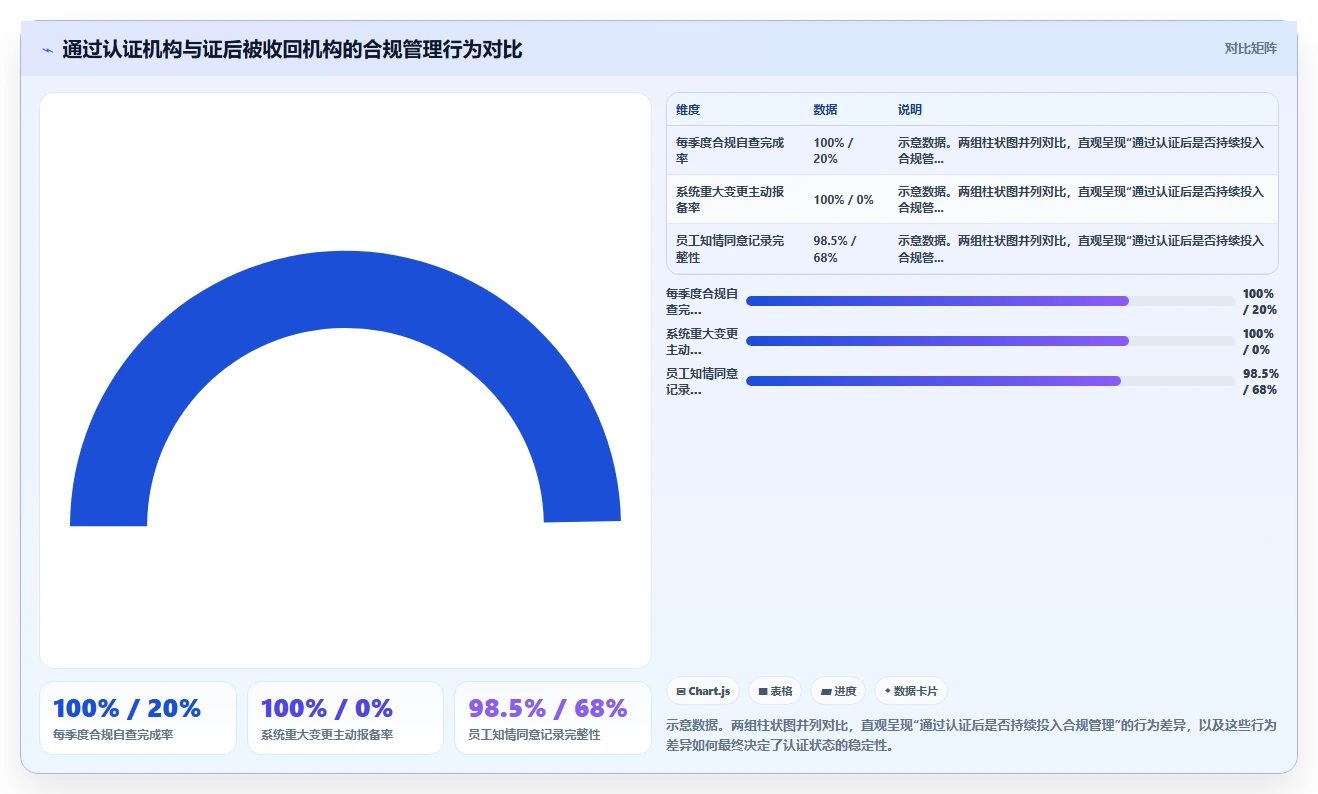Click the 数据 column header
Viewport: 1318px width, 794px height.
[x=825, y=110]
